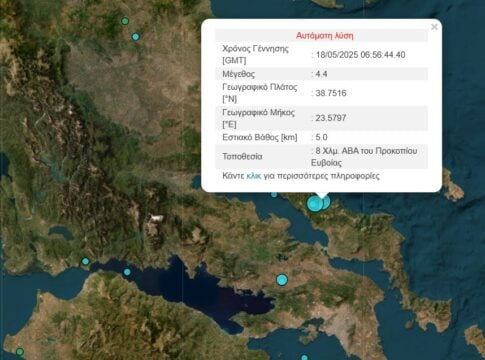The image size is (485, 360).
Task: Click the Μέγεθος magnitude value 4.4
Action: click(x=321, y=74)
